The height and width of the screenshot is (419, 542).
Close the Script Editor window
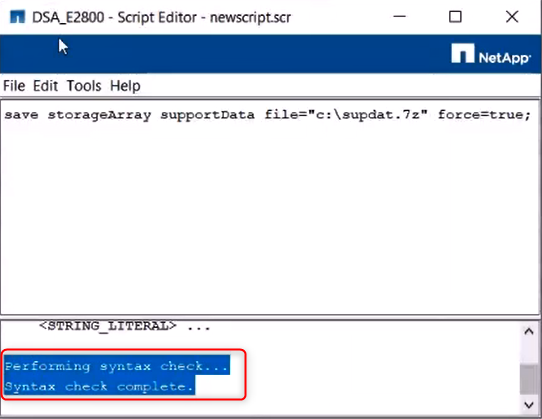click(x=512, y=17)
